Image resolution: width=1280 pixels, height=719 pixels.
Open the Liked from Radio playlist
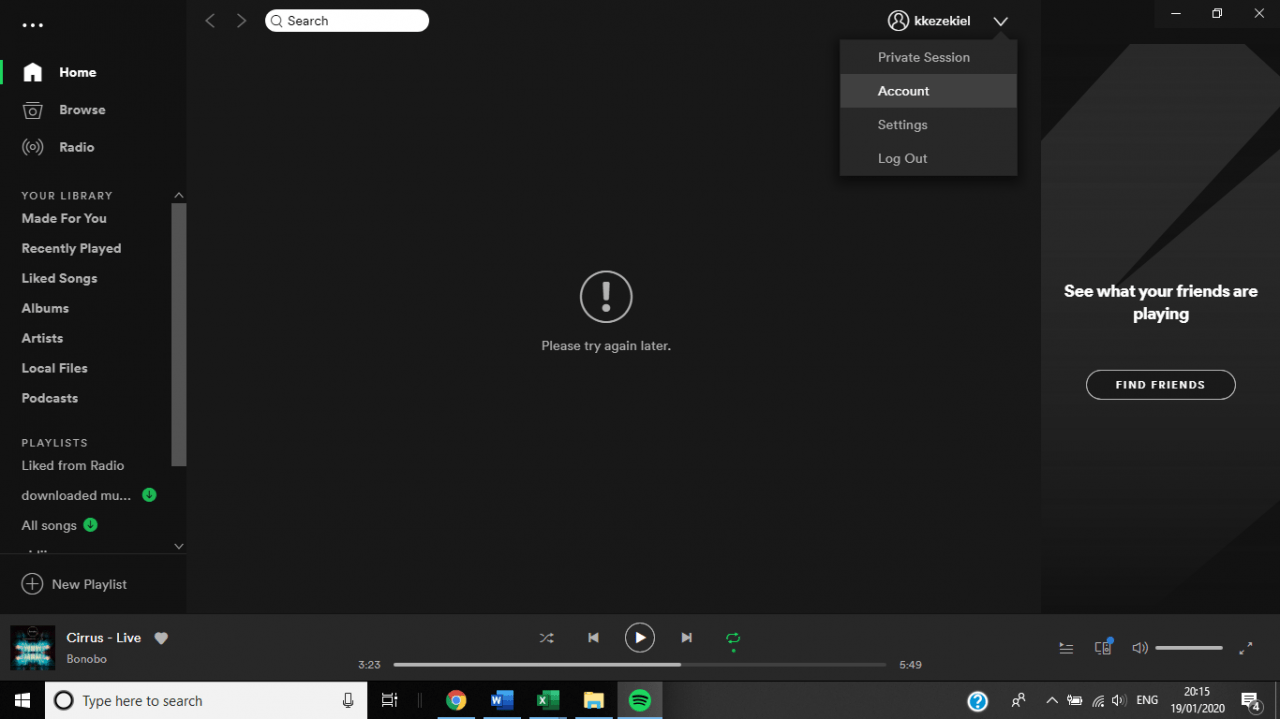coord(73,465)
